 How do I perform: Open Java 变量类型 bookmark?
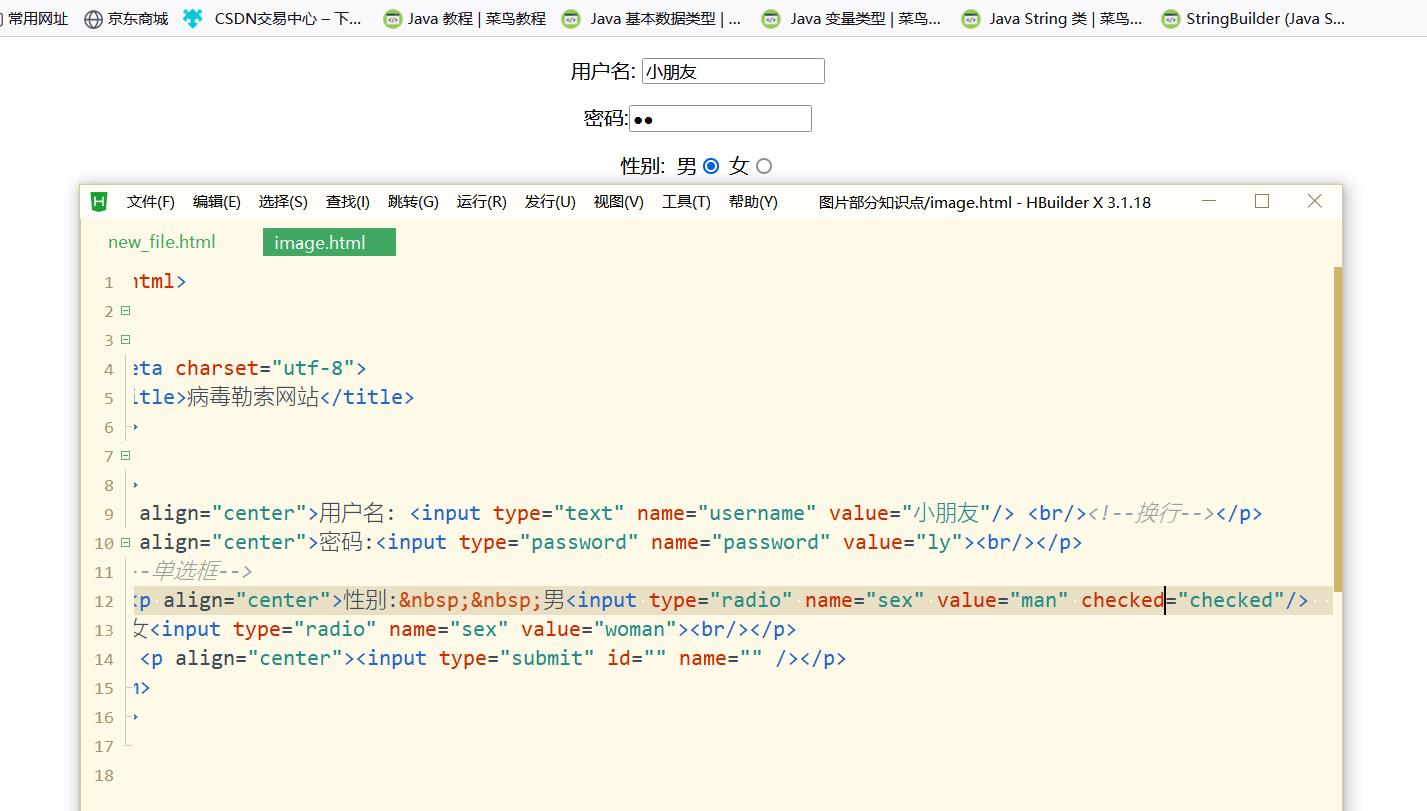(851, 18)
